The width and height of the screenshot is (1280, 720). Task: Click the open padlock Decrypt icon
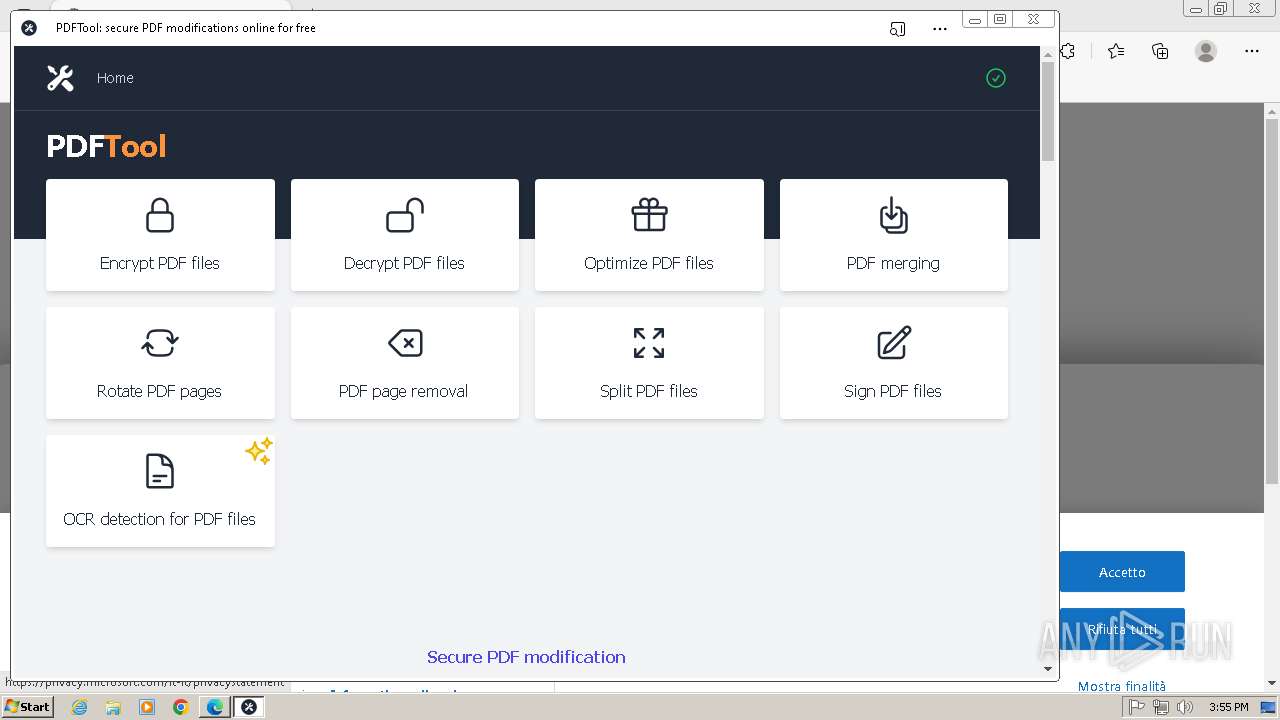404,215
